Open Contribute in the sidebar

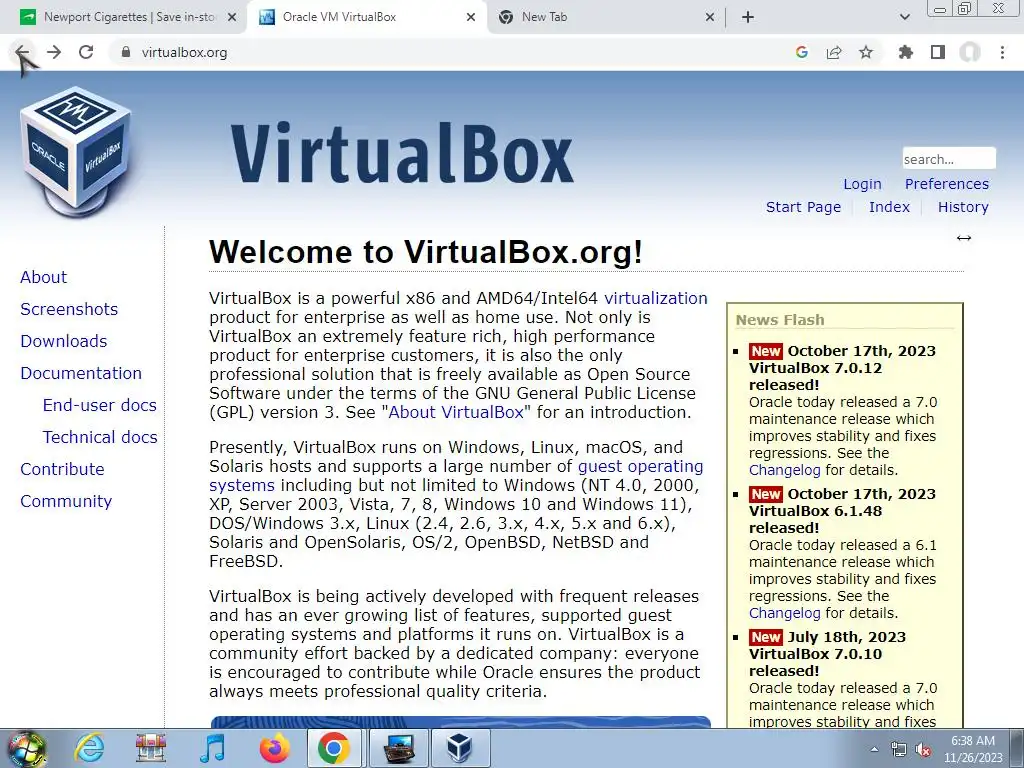[62, 469]
